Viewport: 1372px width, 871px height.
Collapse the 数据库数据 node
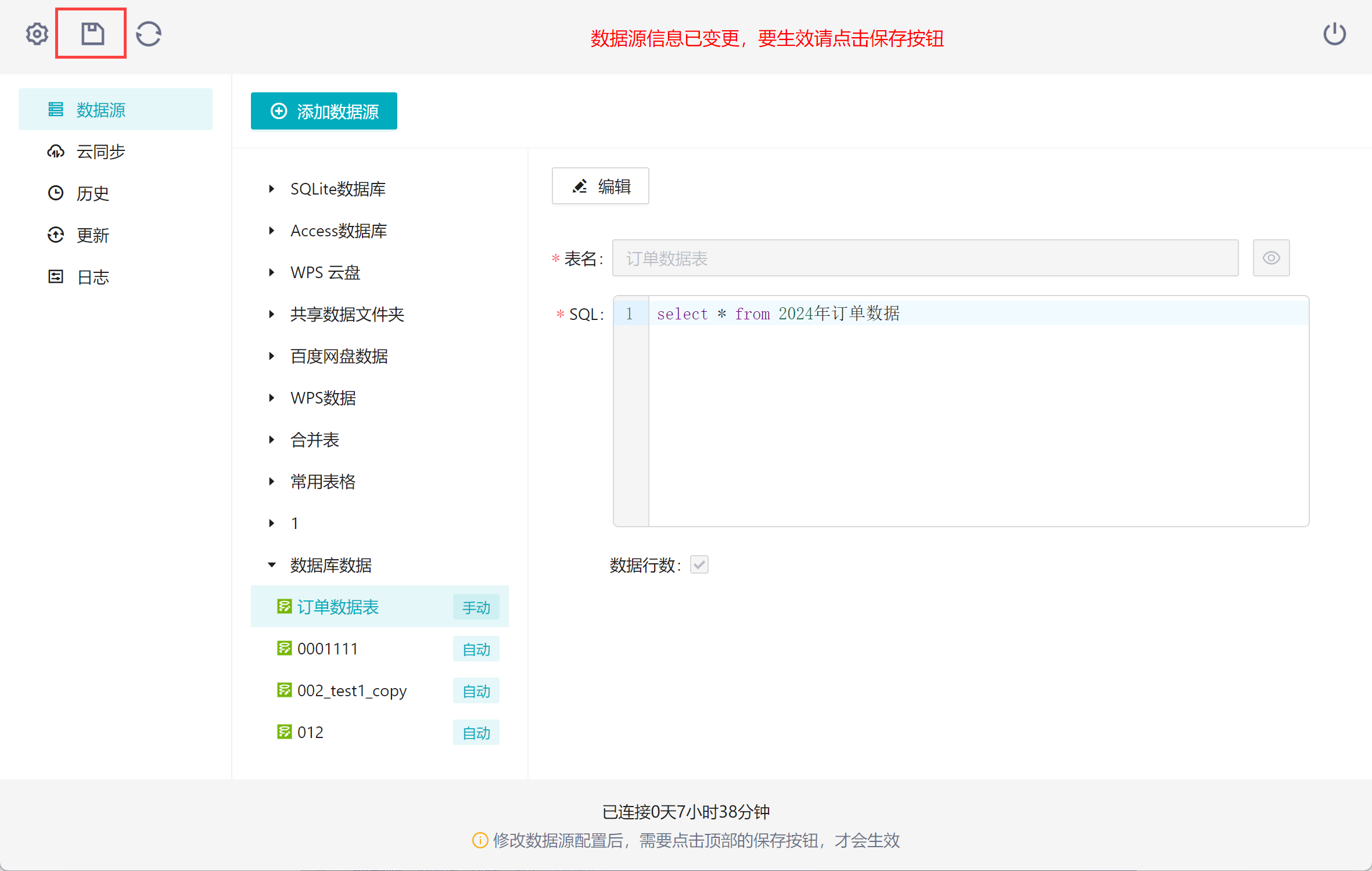[x=271, y=565]
